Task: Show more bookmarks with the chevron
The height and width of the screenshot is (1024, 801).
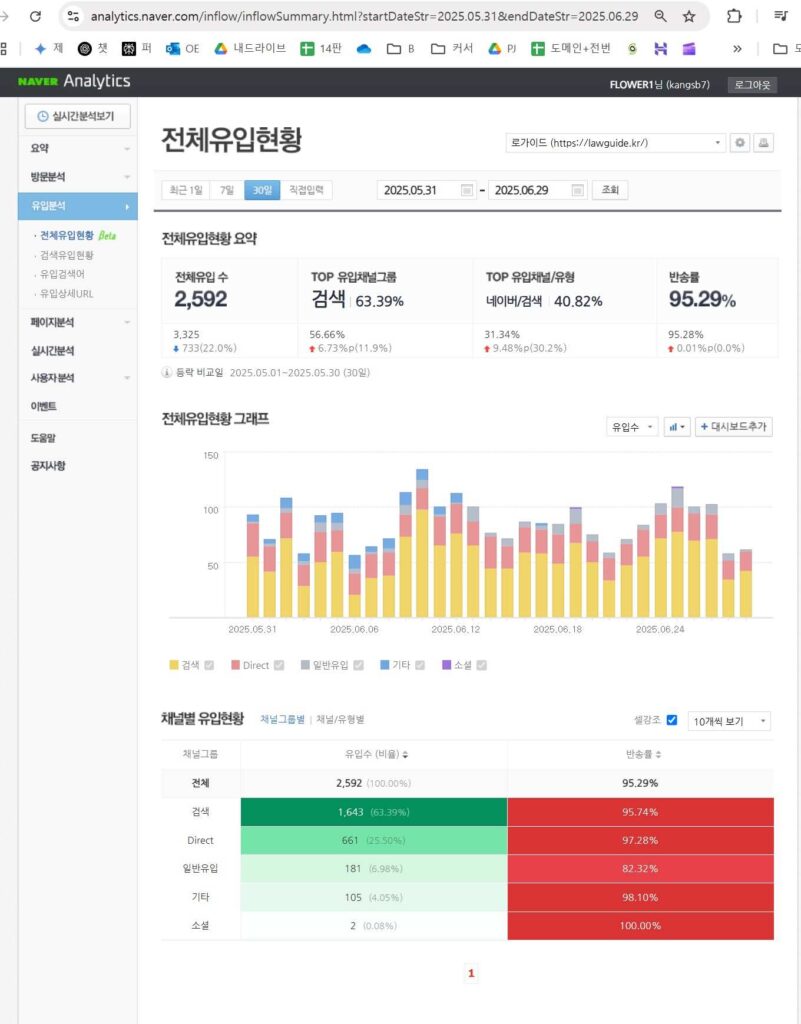Action: (737, 48)
